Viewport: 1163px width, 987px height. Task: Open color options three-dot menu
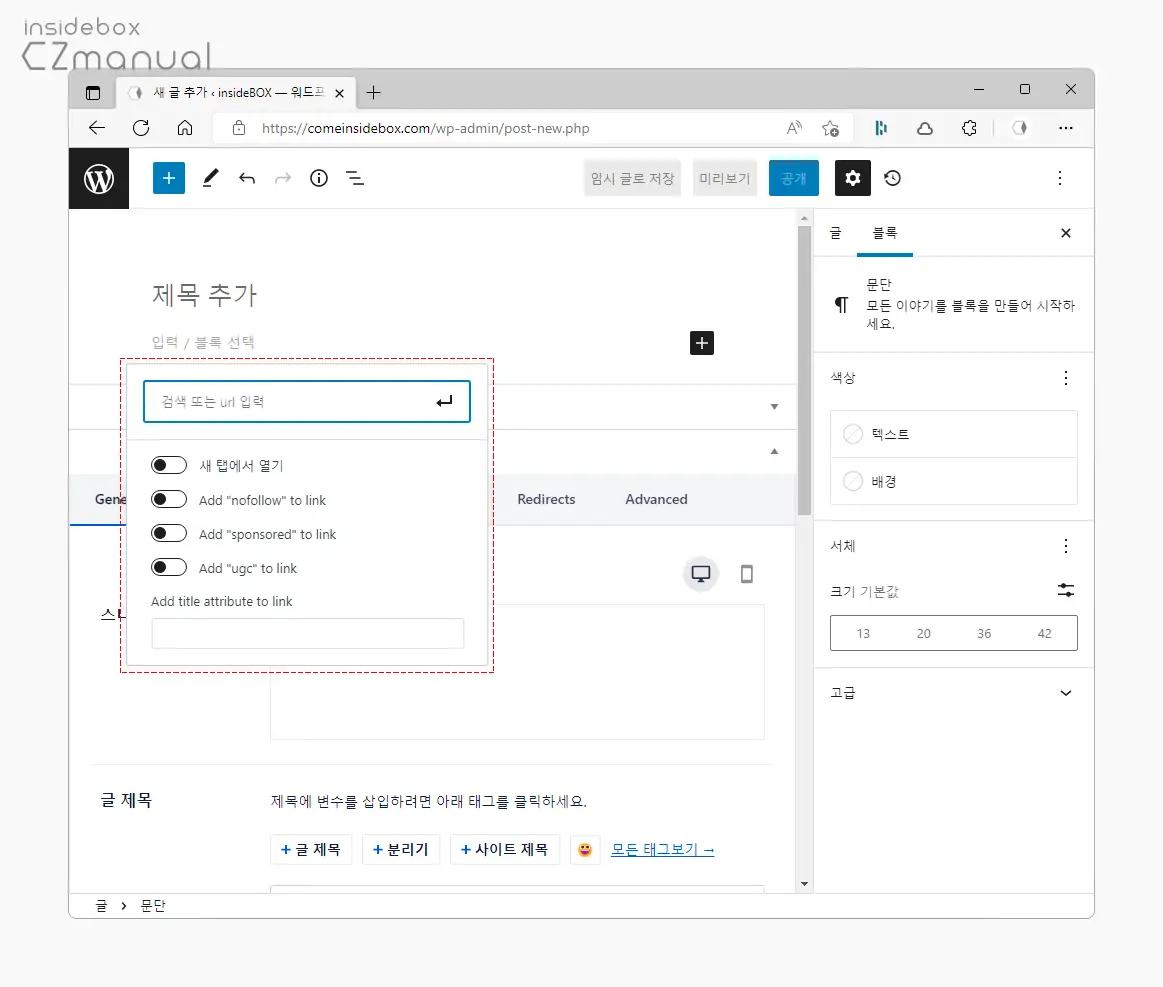tap(1066, 378)
